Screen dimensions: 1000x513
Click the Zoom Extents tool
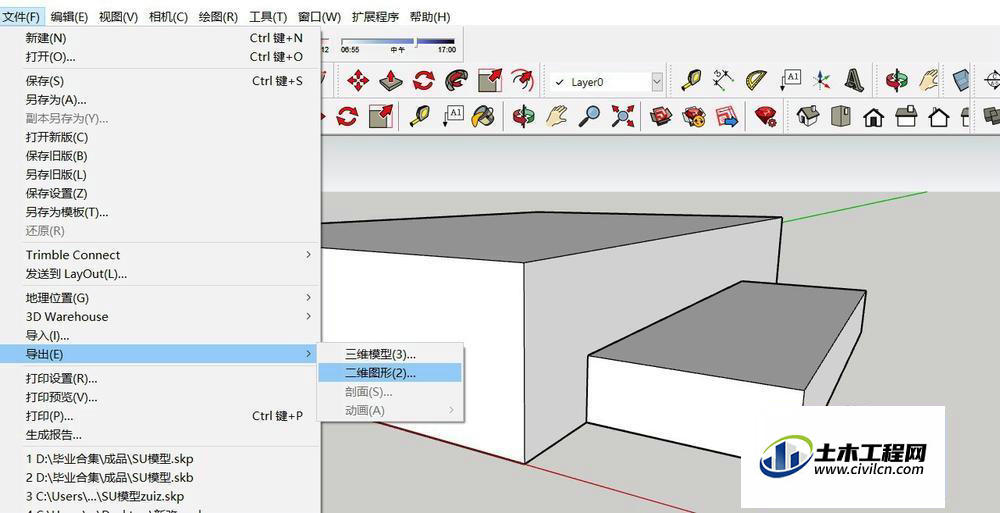622,116
